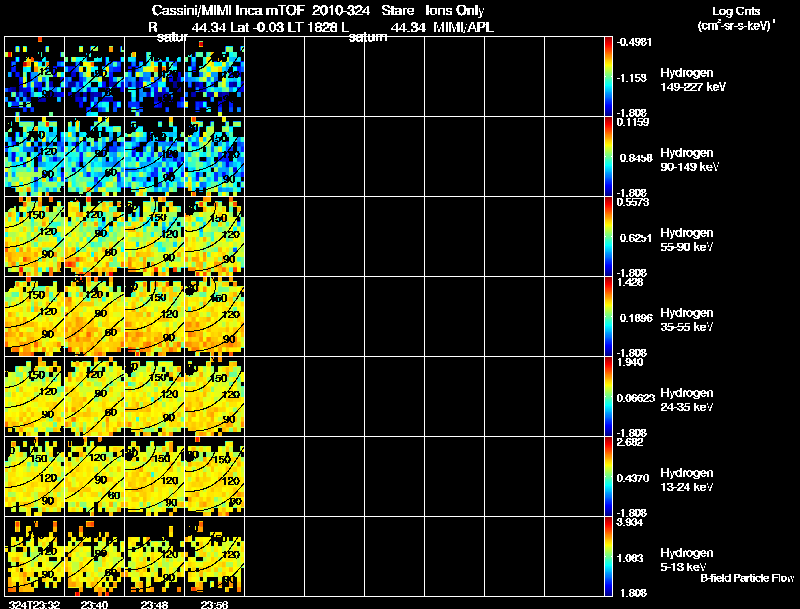Image resolution: width=800 pixels, height=609 pixels.
Task: Select the 23:40 time marker
Action: (x=94, y=603)
